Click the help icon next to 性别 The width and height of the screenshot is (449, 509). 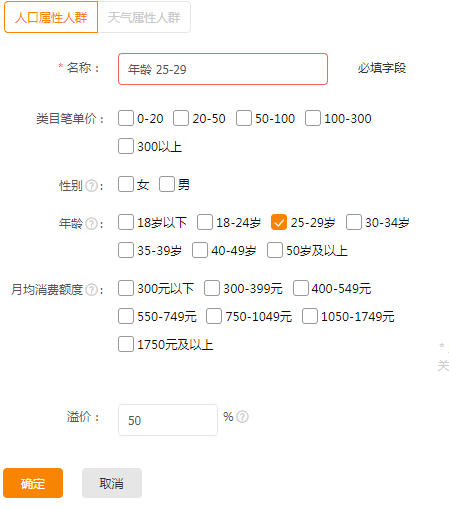pos(91,186)
